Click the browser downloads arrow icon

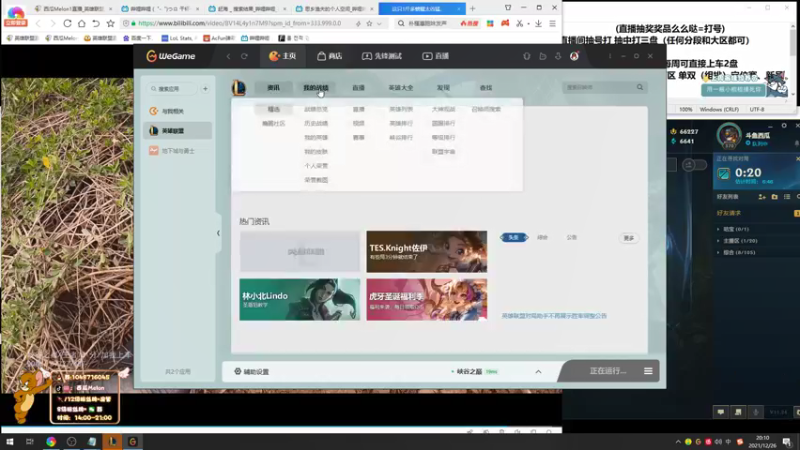tap(538, 23)
